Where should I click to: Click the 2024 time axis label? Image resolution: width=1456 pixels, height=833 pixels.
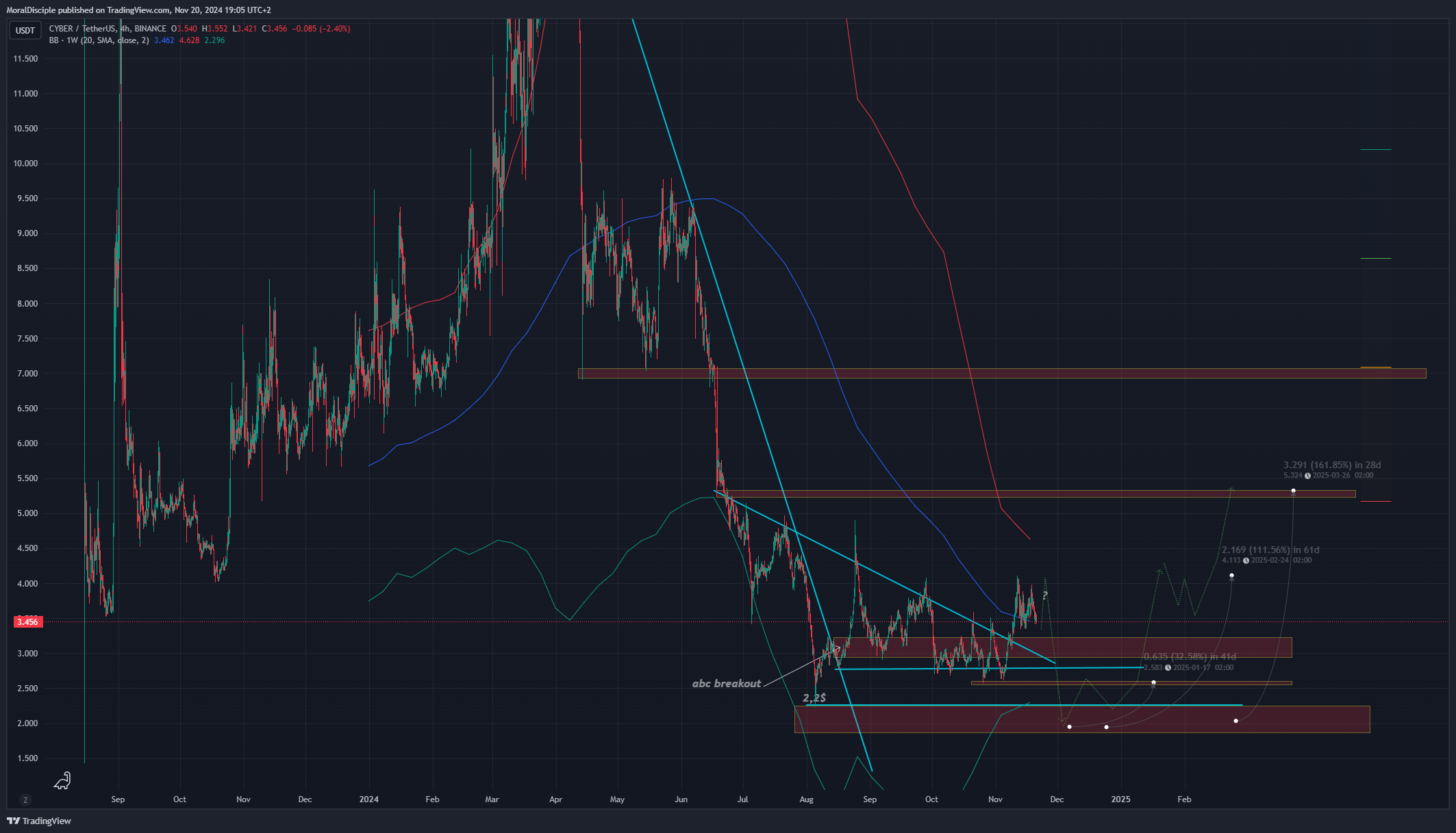coord(369,799)
